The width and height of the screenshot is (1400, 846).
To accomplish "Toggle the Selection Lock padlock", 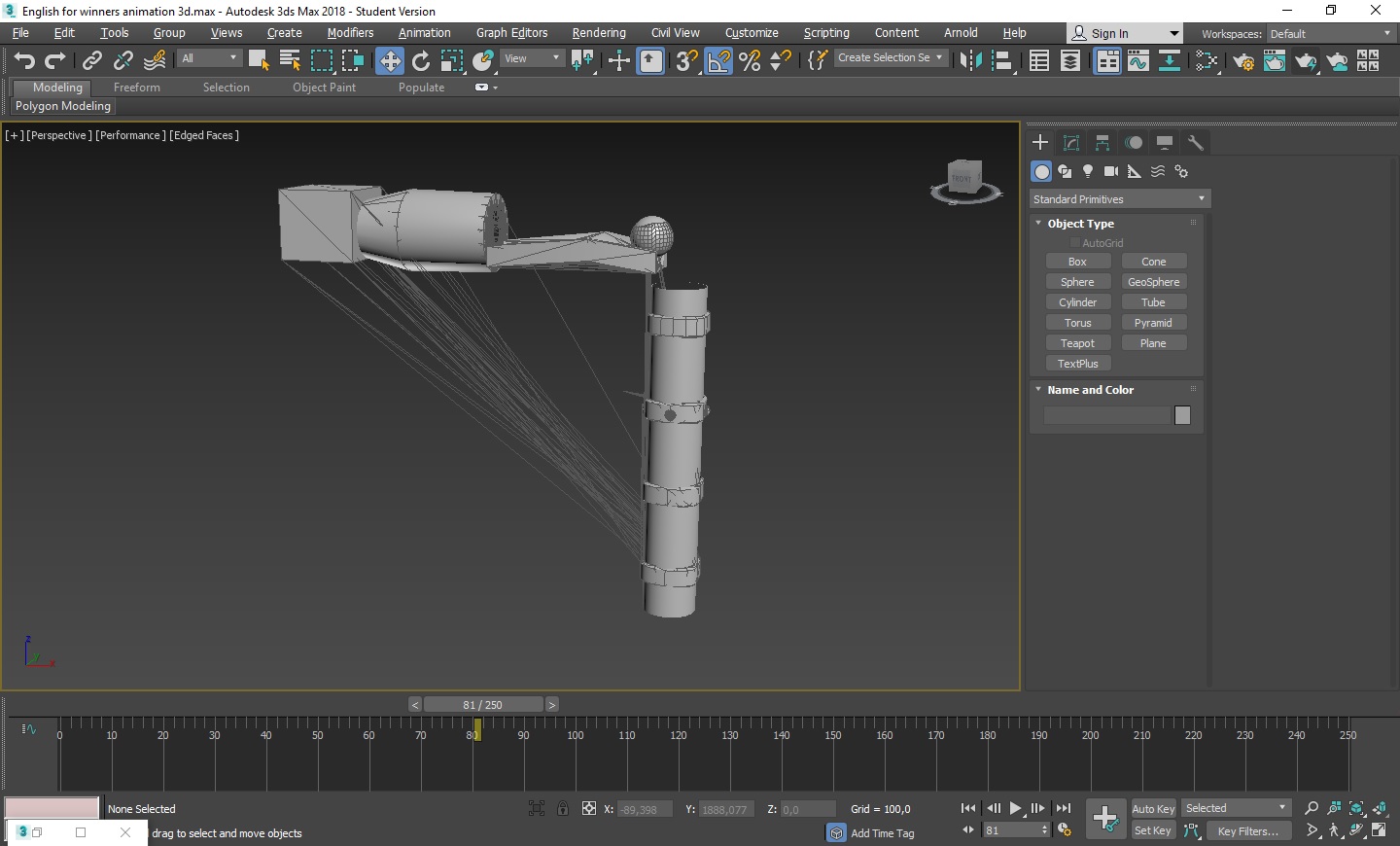I will 563,808.
